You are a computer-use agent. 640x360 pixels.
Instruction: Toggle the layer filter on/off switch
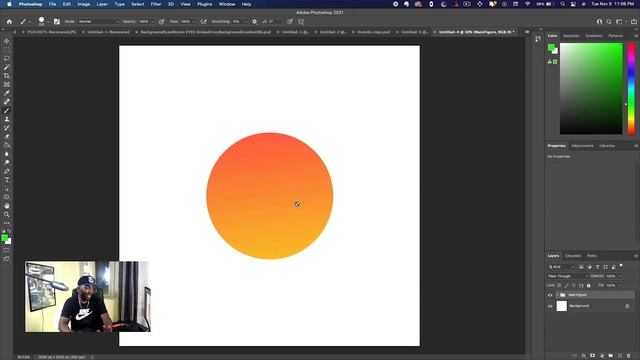[x=621, y=266]
